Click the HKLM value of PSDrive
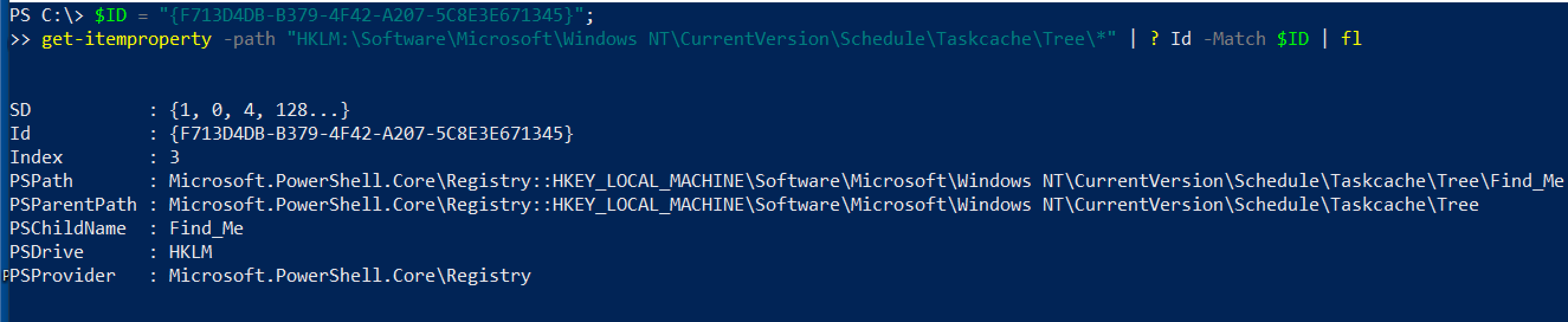Image resolution: width=1568 pixels, height=322 pixels. 190,253
